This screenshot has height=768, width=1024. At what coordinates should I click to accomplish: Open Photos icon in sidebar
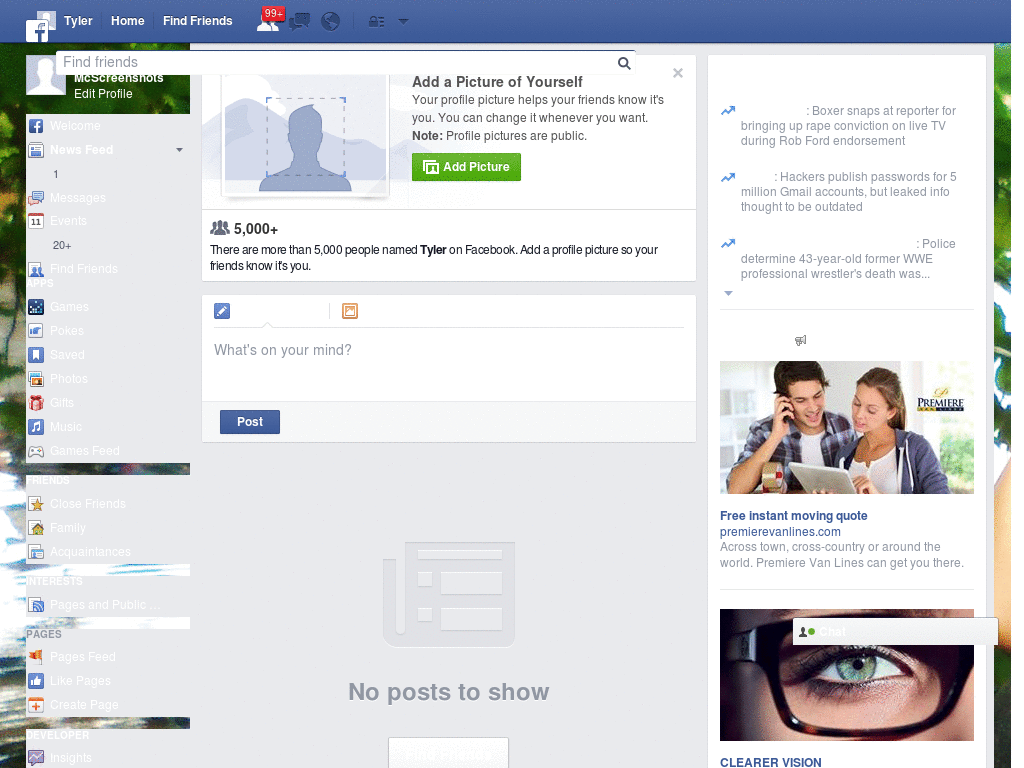click(x=36, y=379)
